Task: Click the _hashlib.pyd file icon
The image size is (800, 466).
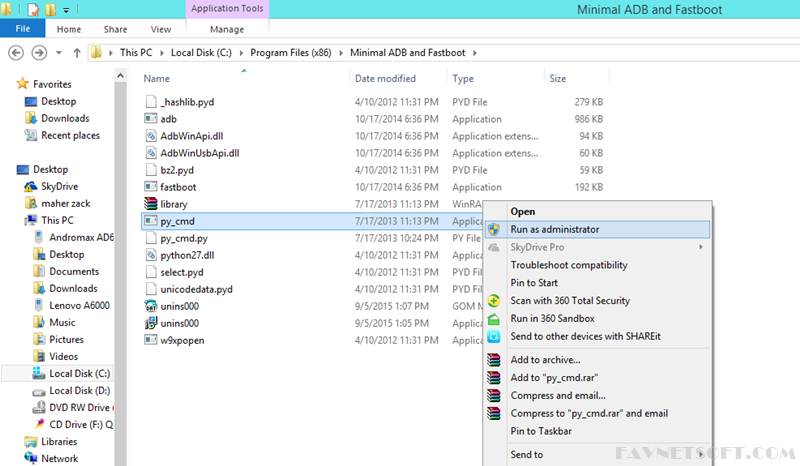Action: point(151,102)
